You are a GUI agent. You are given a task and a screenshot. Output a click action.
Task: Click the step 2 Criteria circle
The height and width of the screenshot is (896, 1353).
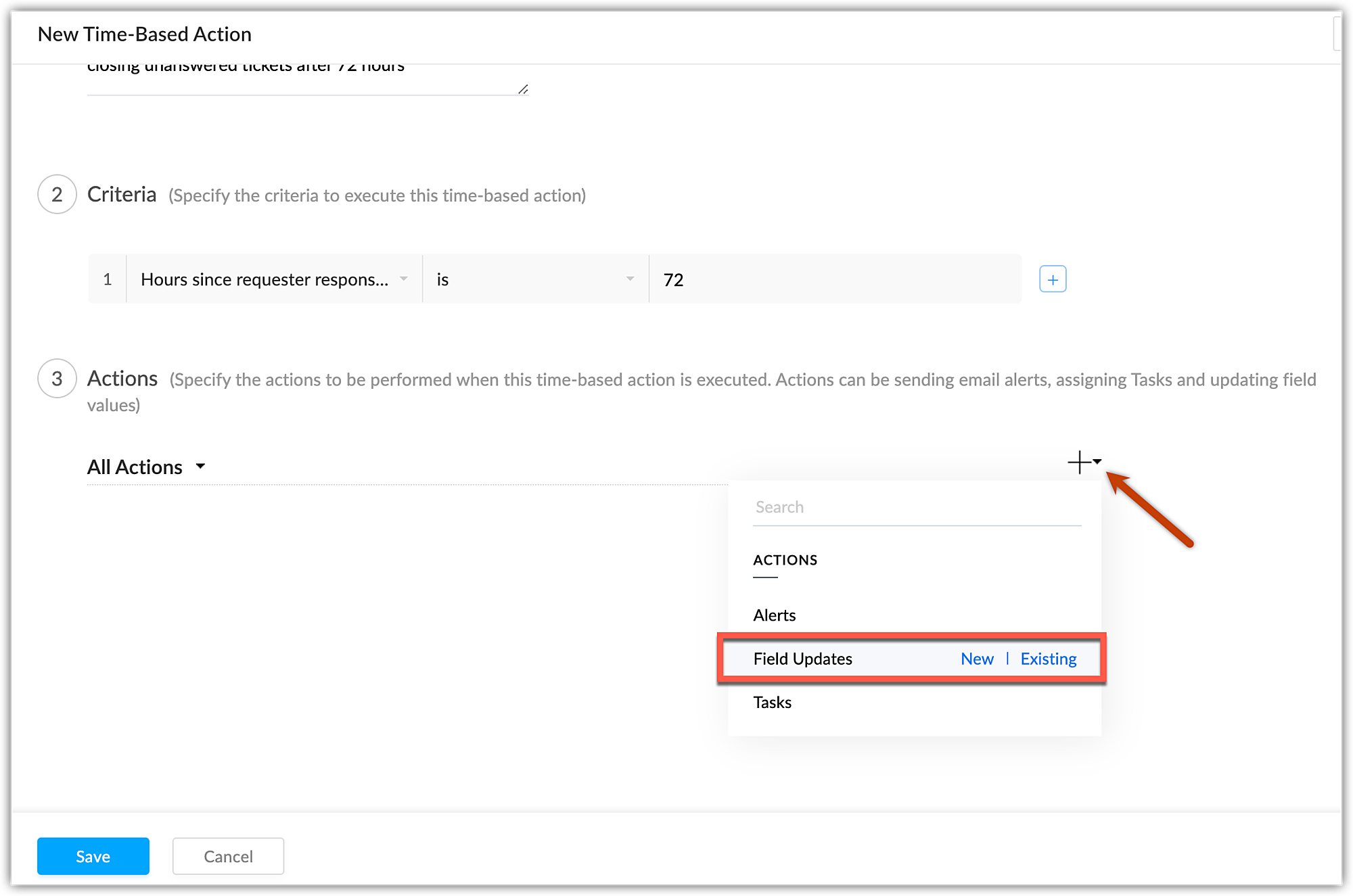coord(57,195)
